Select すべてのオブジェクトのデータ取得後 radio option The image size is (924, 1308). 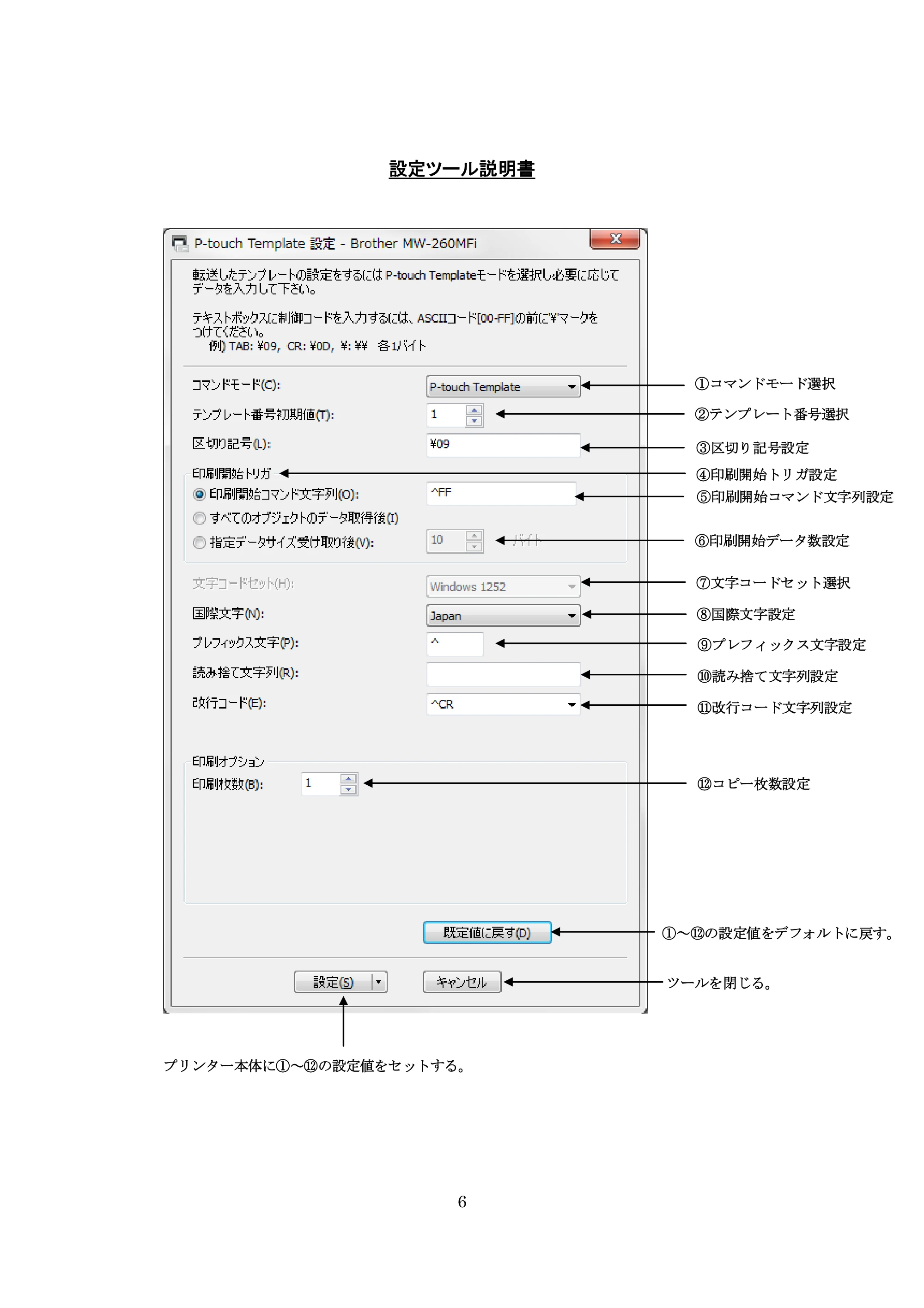(x=199, y=518)
